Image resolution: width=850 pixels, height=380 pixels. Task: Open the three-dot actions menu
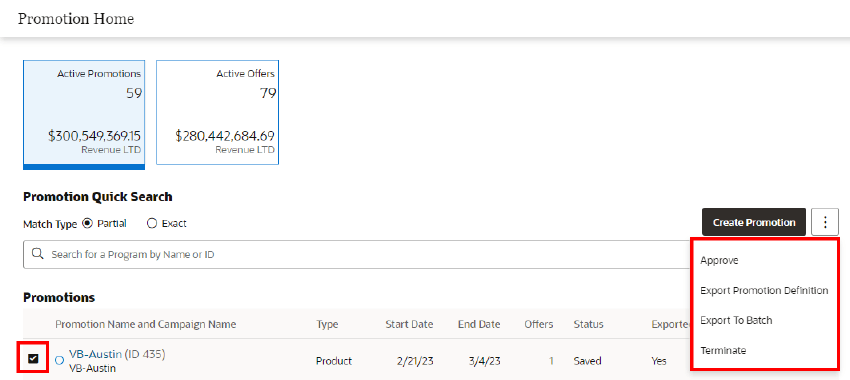click(x=825, y=222)
